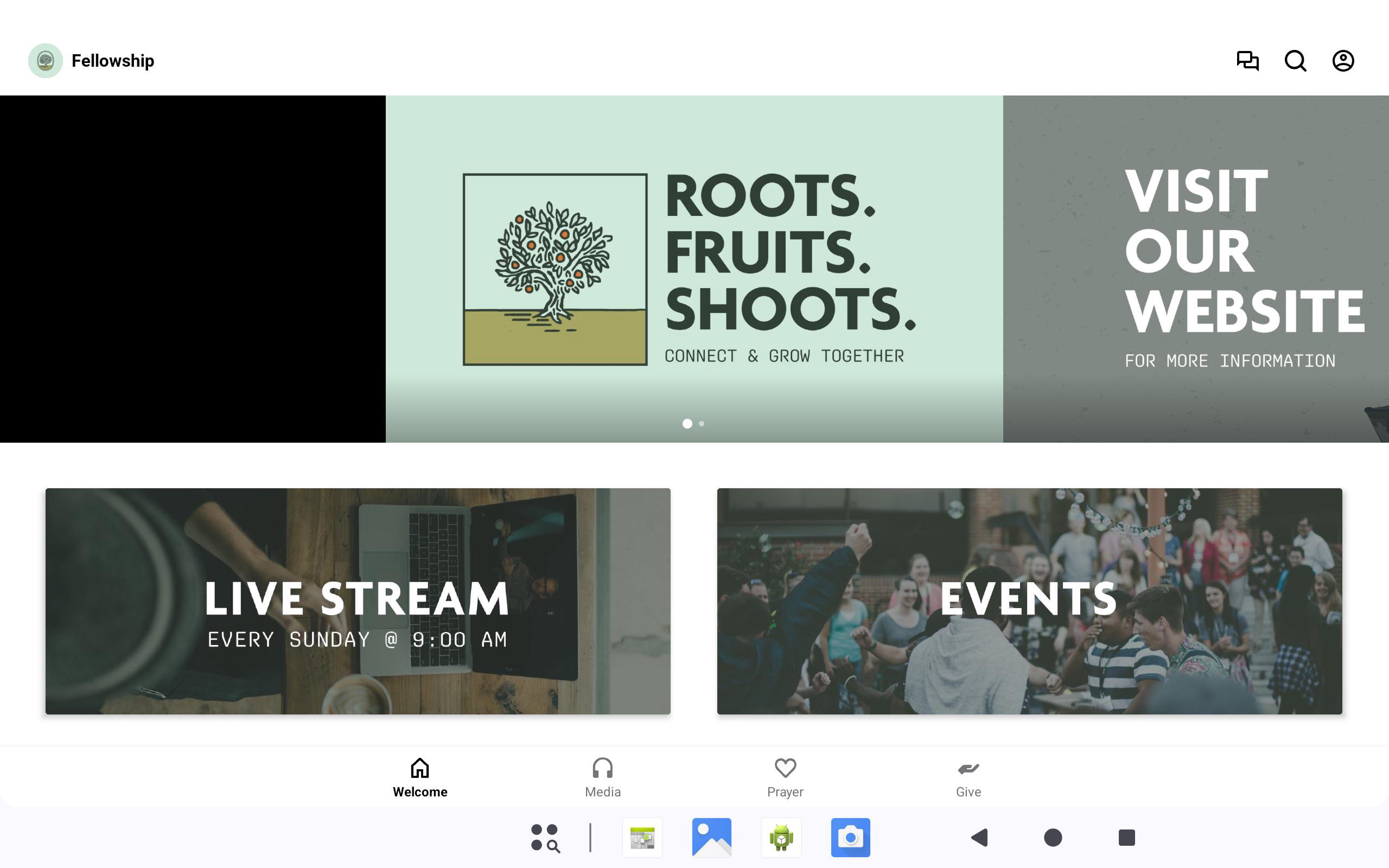
Task: Click the search magnifier icon
Action: coord(1295,60)
